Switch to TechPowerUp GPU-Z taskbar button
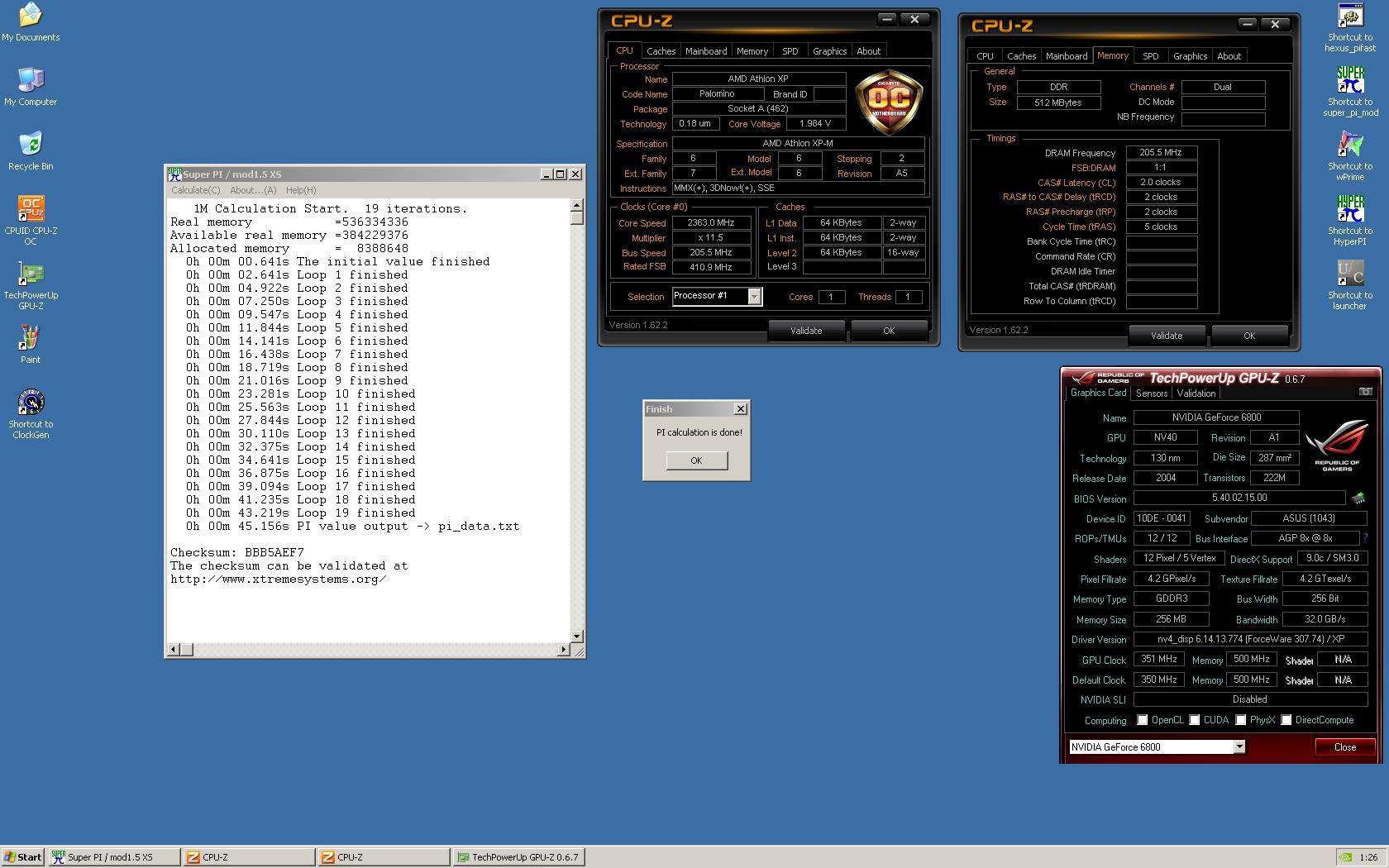 pos(518,857)
